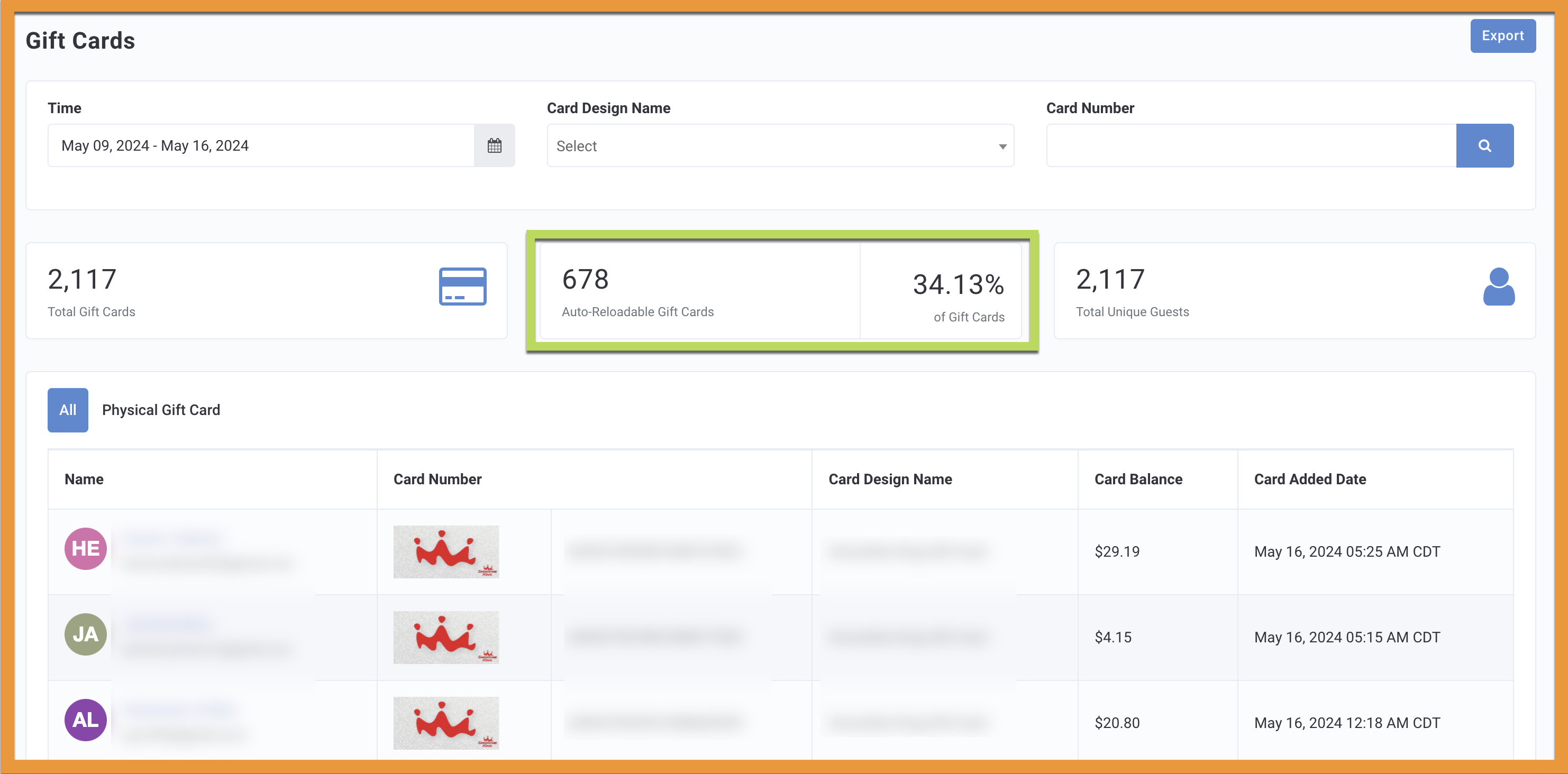Click the HE guest avatar
This screenshot has height=774, width=1568.
(86, 548)
